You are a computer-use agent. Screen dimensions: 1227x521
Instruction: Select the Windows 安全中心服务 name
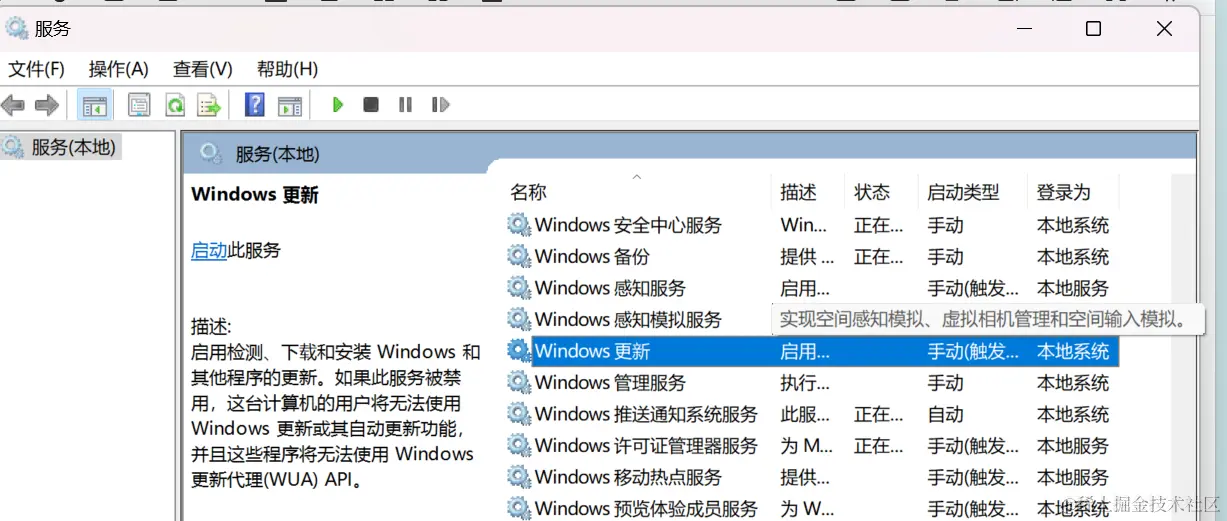click(x=628, y=225)
